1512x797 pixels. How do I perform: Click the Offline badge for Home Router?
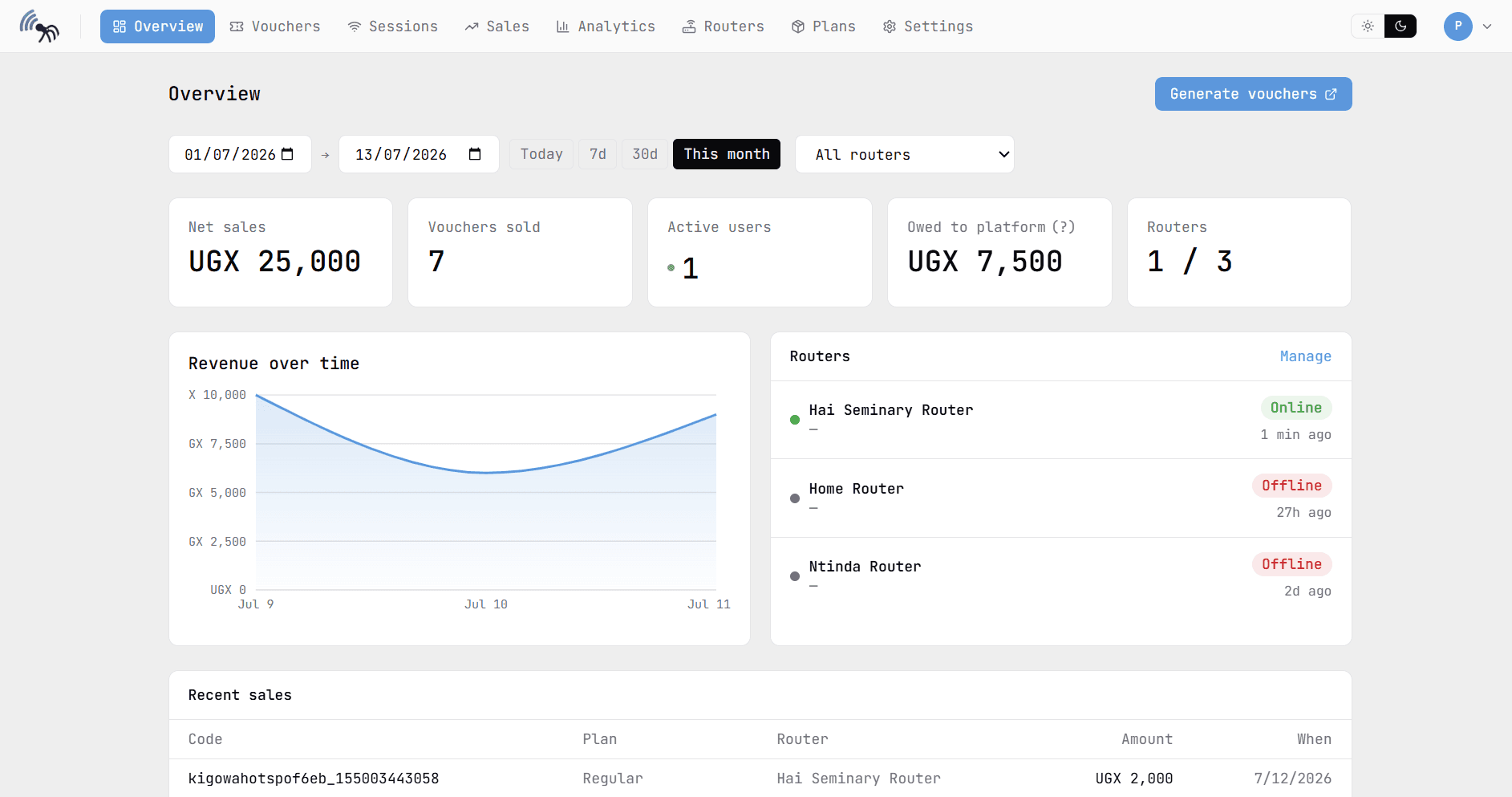[x=1292, y=486]
